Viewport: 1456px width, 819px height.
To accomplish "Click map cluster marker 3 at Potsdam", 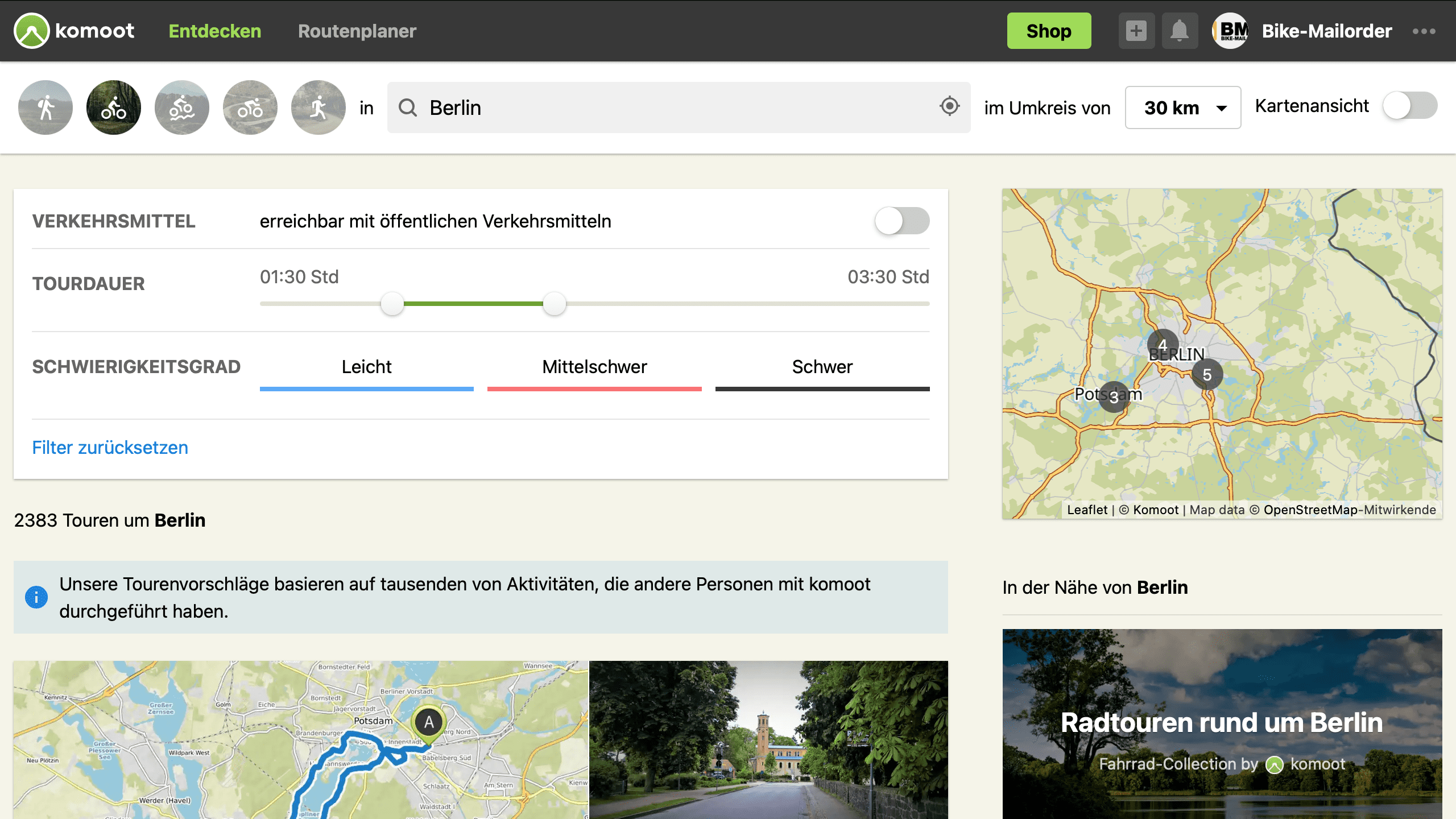I will click(x=1114, y=396).
